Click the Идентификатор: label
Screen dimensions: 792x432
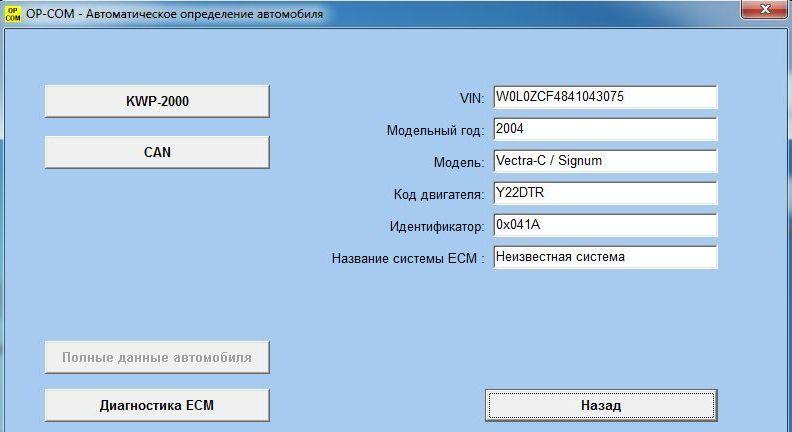click(x=437, y=226)
